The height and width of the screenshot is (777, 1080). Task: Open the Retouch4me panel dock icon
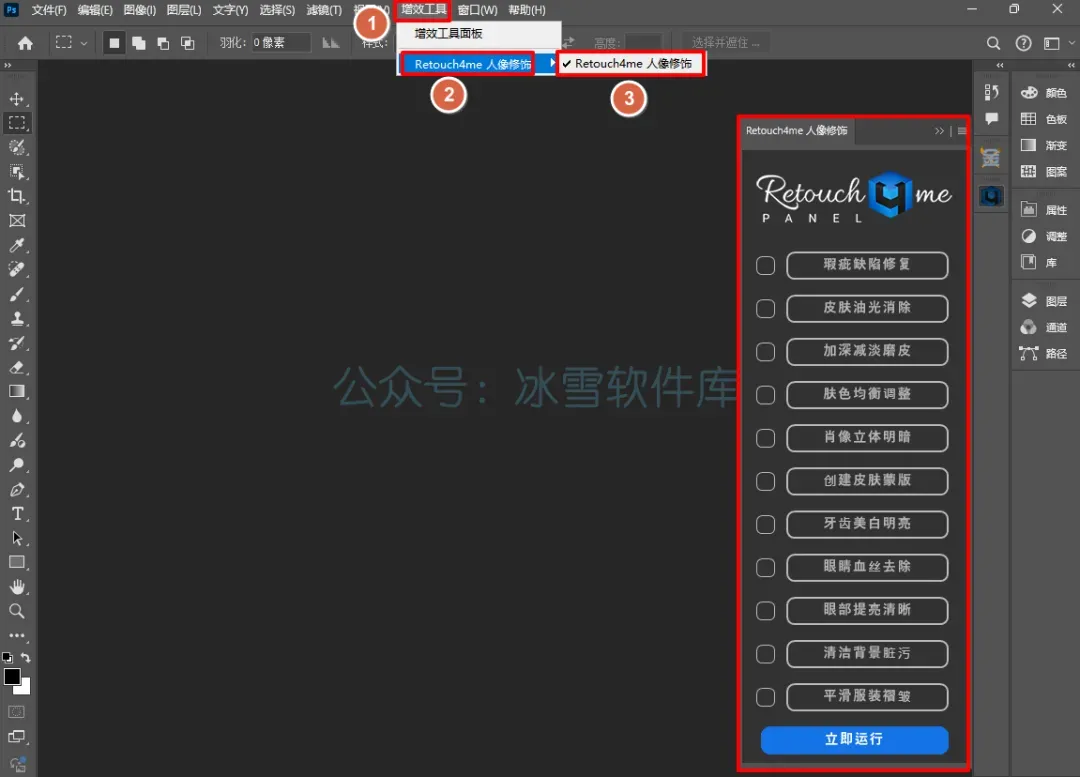click(x=991, y=197)
